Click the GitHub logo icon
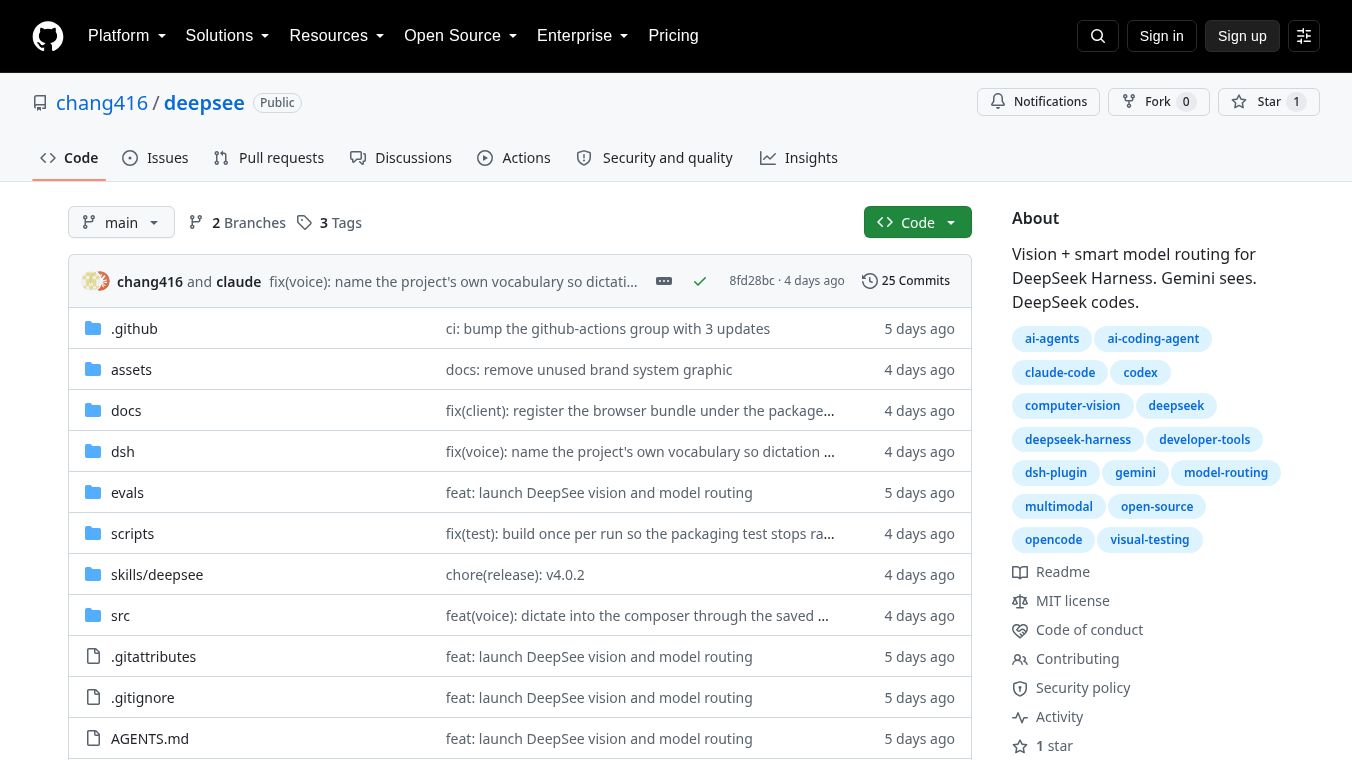 point(48,36)
